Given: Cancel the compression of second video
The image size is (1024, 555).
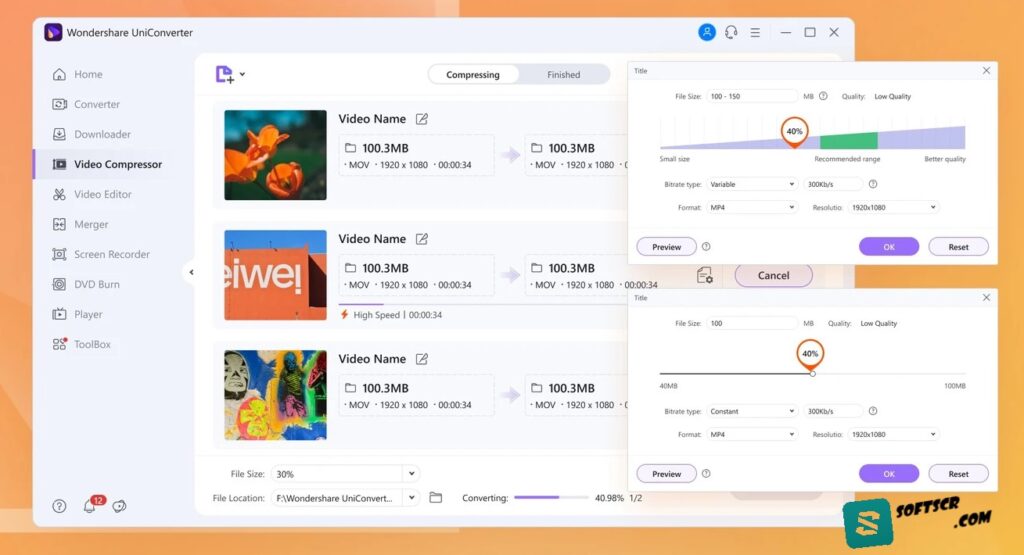Looking at the screenshot, I should pos(773,276).
